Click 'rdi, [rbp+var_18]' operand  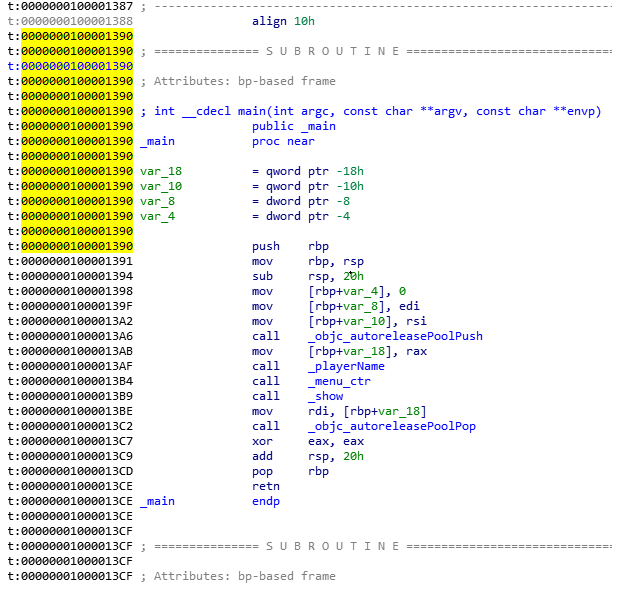pyautogui.click(x=368, y=411)
